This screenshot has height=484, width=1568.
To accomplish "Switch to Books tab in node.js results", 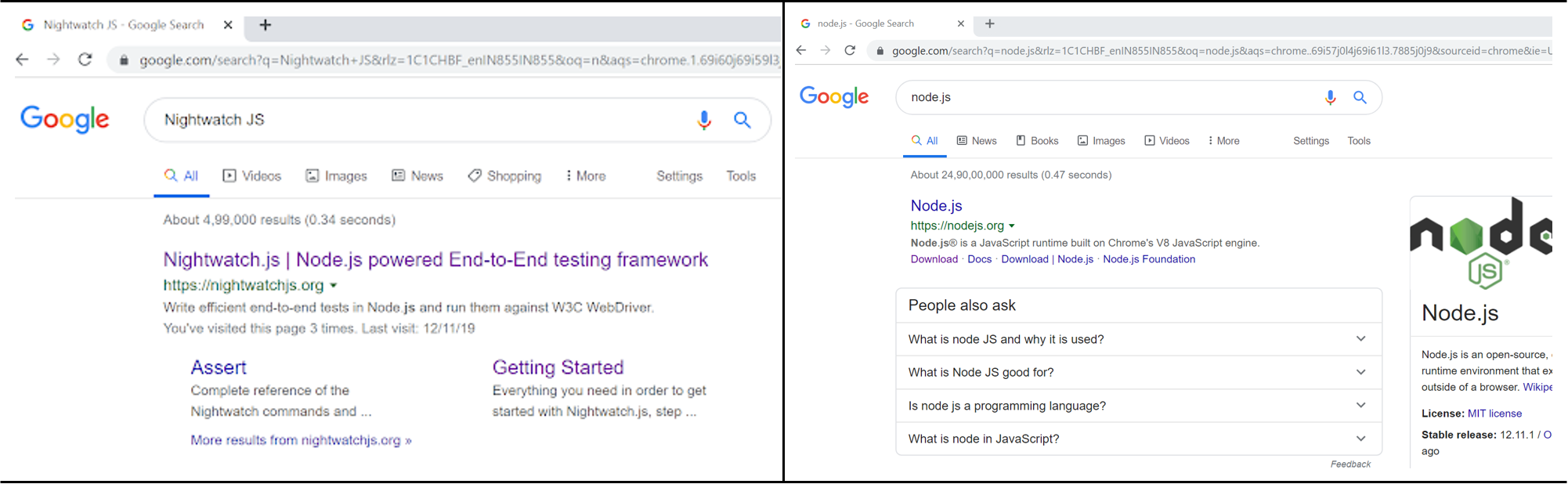I will (1037, 141).
